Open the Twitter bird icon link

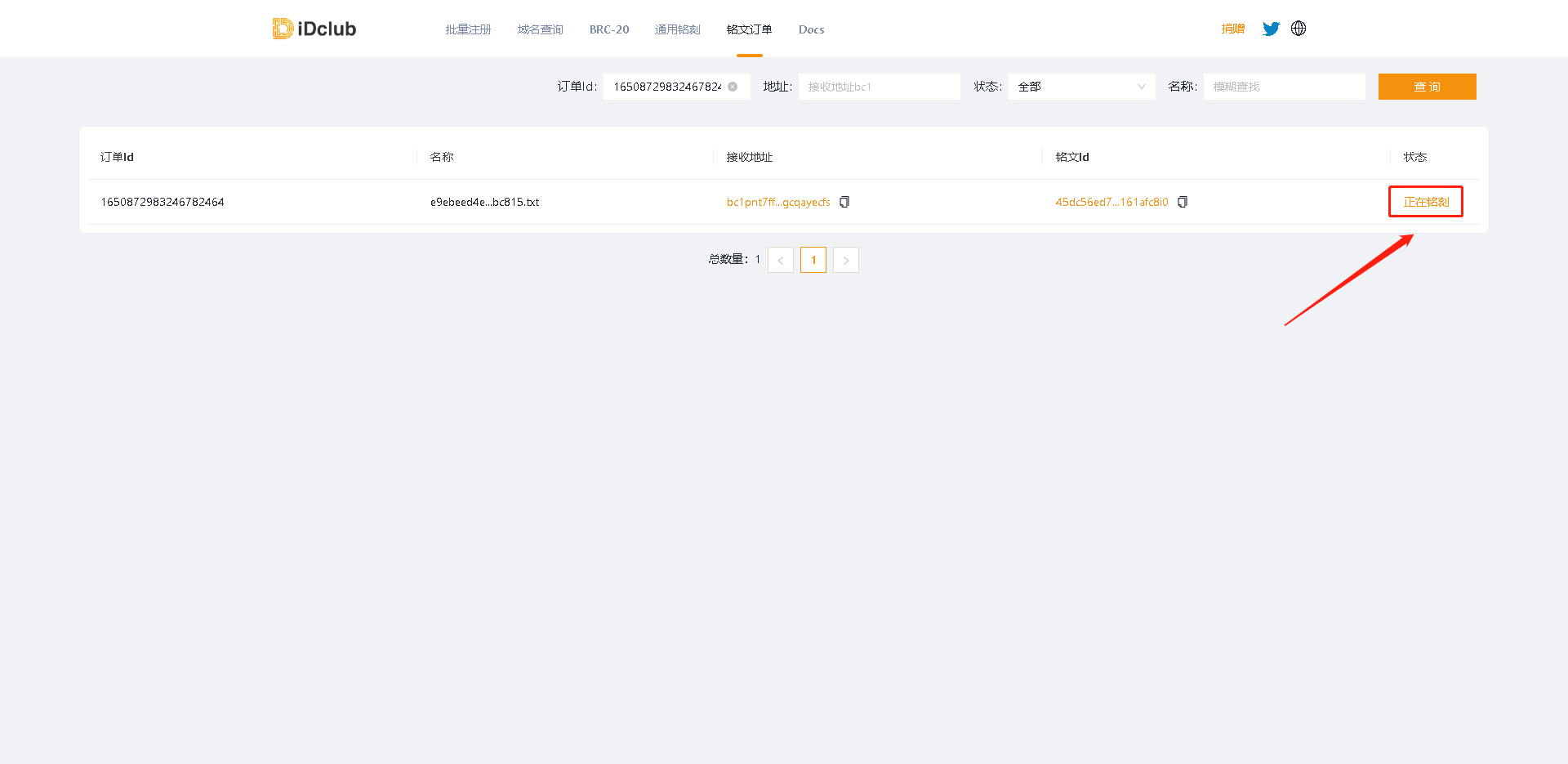(x=1271, y=29)
